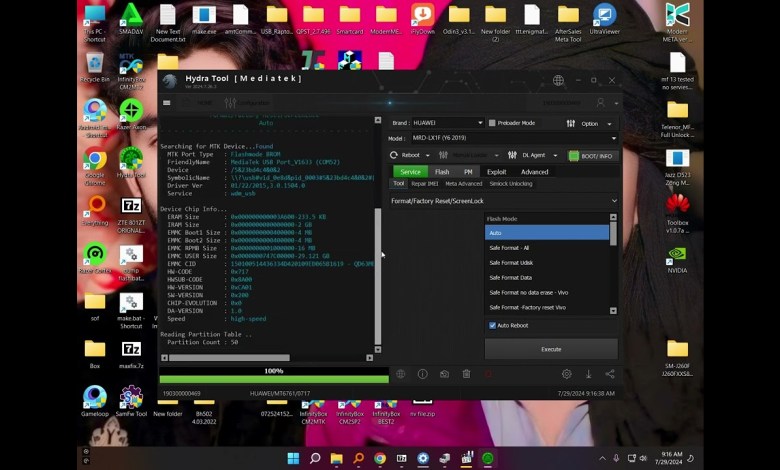Click the download arrow icon

point(588,374)
